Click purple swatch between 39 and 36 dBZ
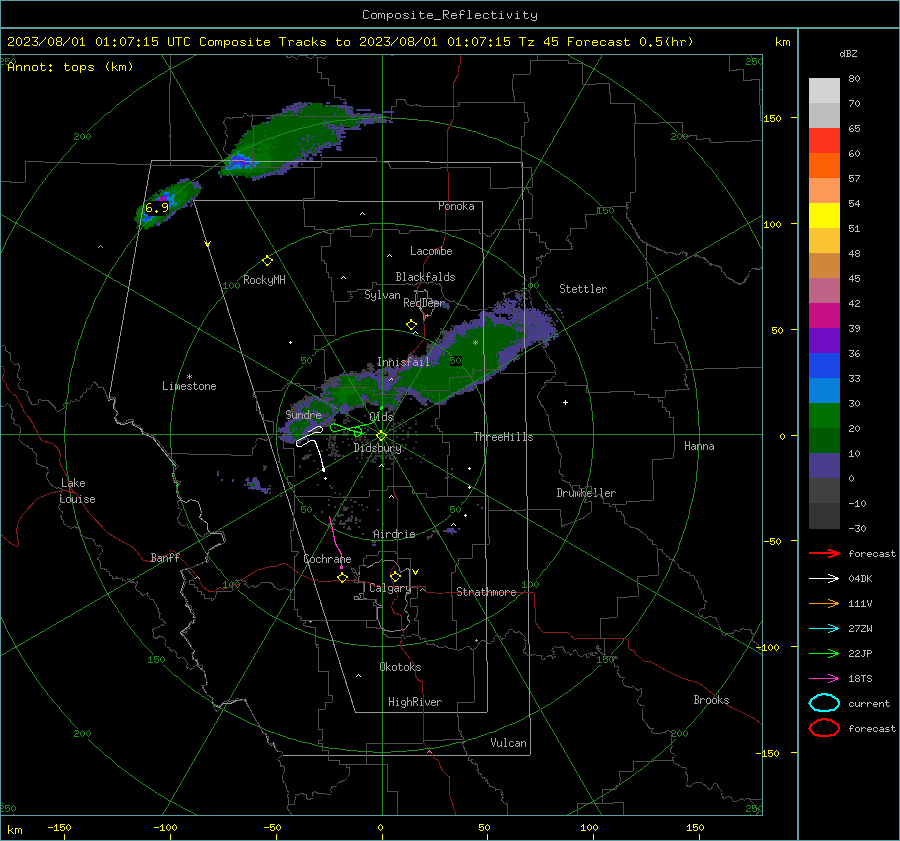This screenshot has width=900, height=841. click(x=824, y=341)
